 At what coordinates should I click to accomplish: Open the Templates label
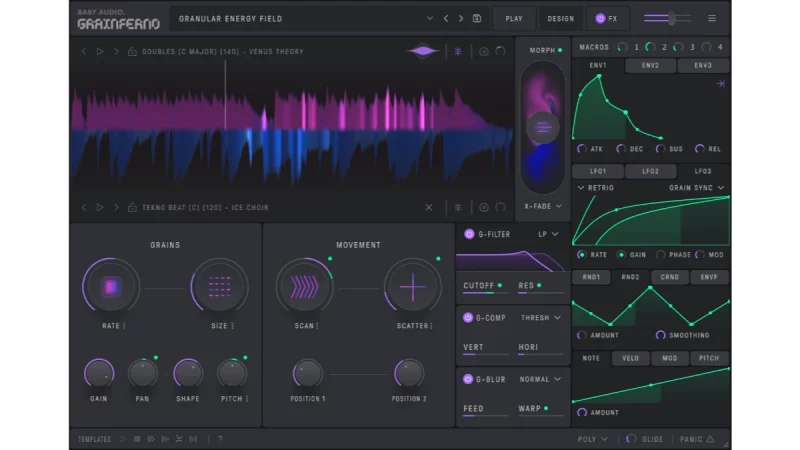94,439
